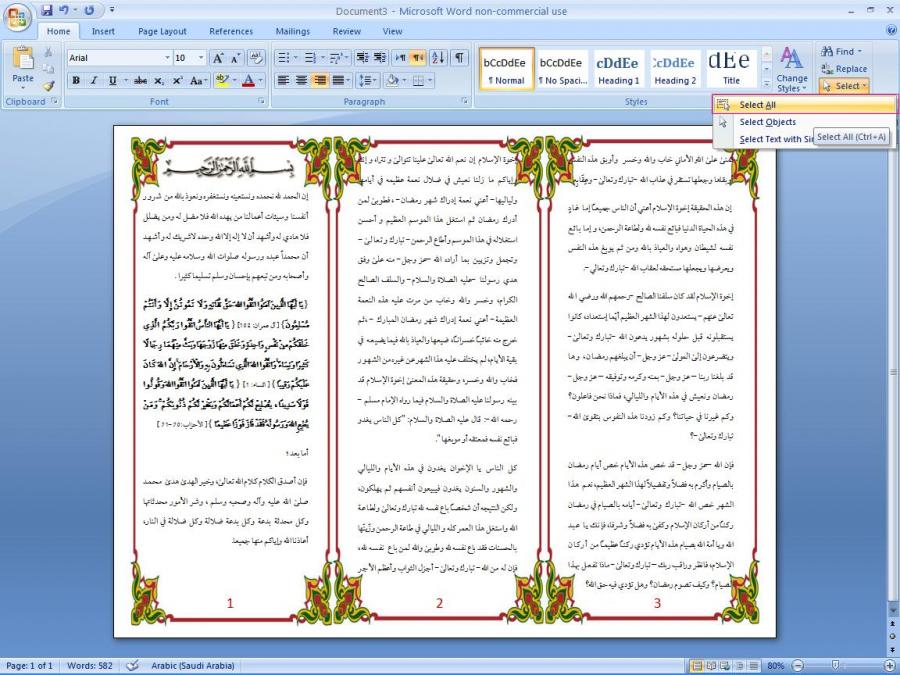The height and width of the screenshot is (675, 900).
Task: Click the Strikethrough icon
Action: [139, 80]
